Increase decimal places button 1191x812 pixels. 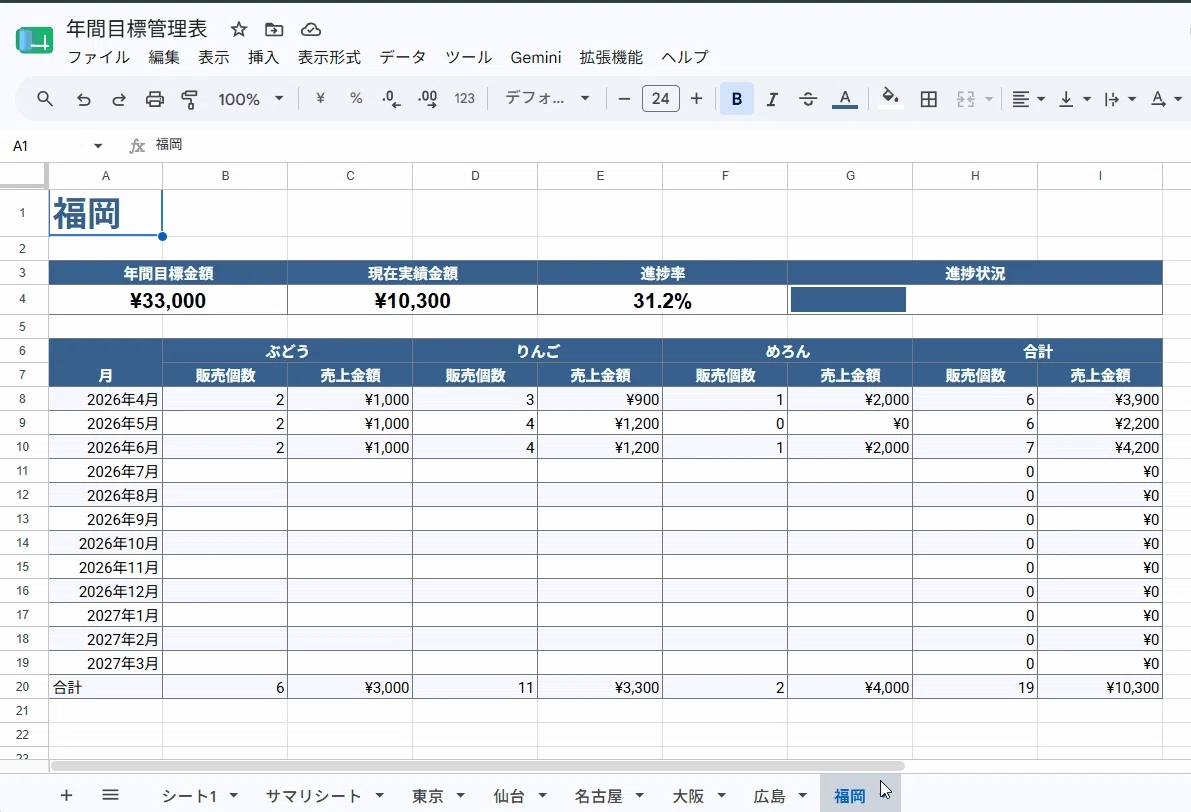[428, 99]
